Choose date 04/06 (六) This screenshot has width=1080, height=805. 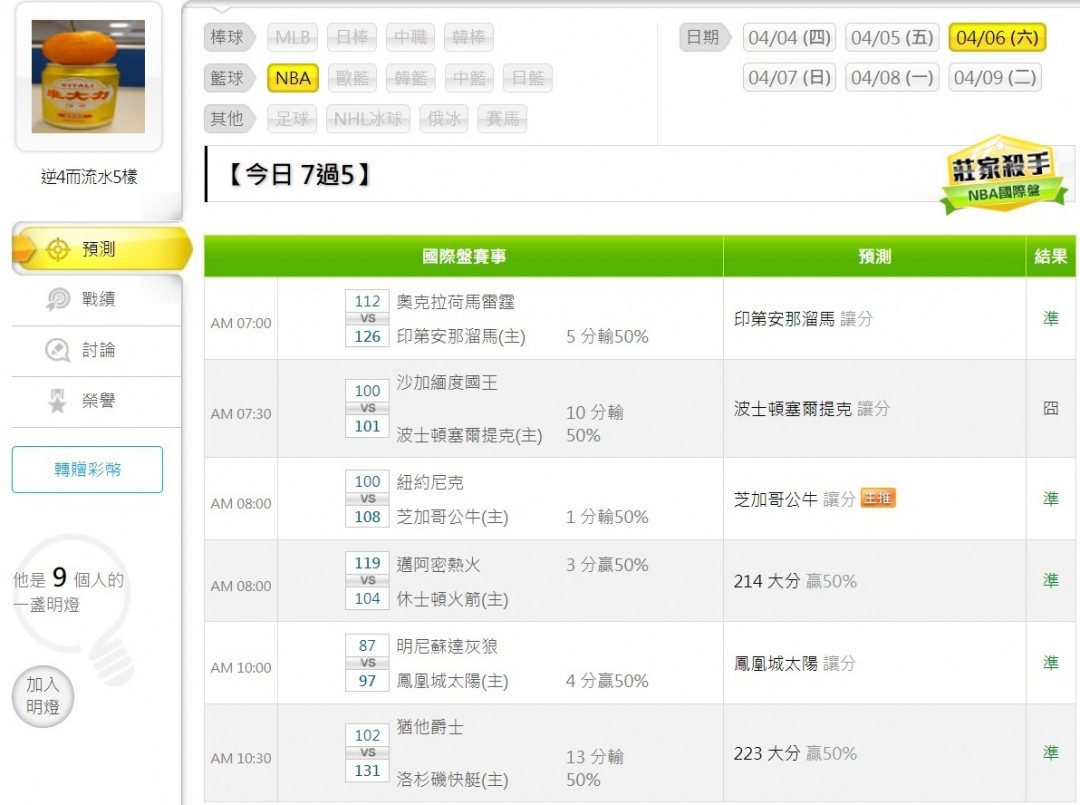coord(997,37)
